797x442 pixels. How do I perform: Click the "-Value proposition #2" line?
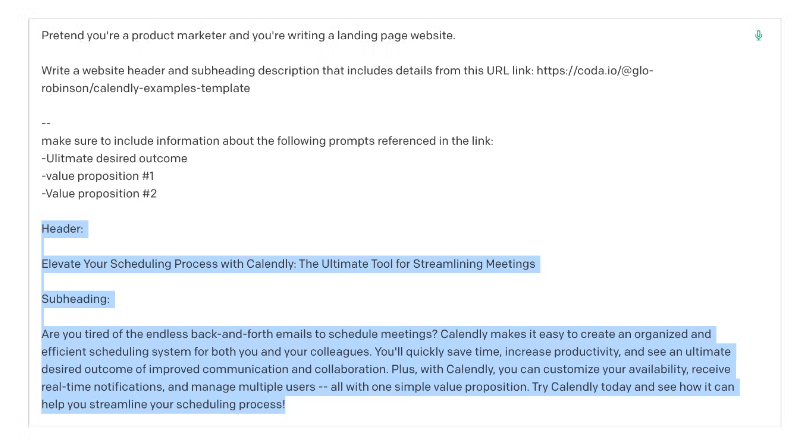pyautogui.click(x=99, y=194)
